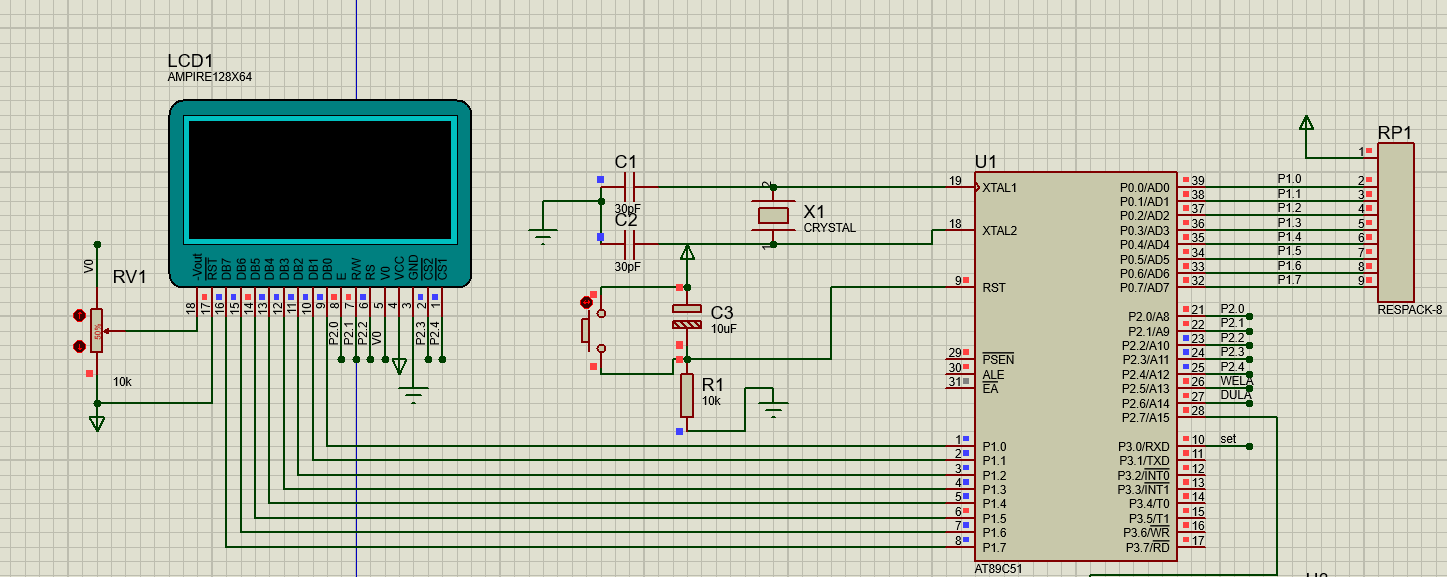Click the ALE pin name on U1
The height and width of the screenshot is (577, 1447).
[993, 374]
